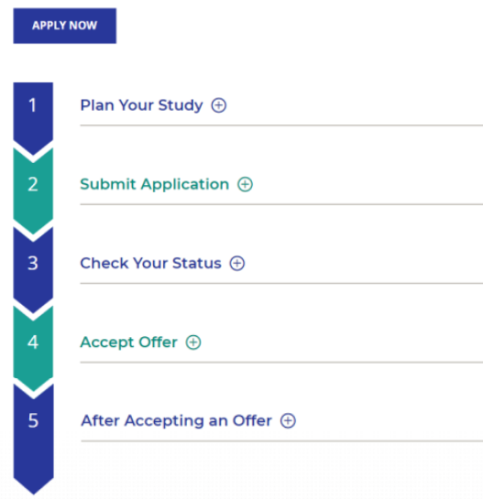Screen dimensions: 483x500
Task: Click the divider line under Submit Application
Action: 282,204
